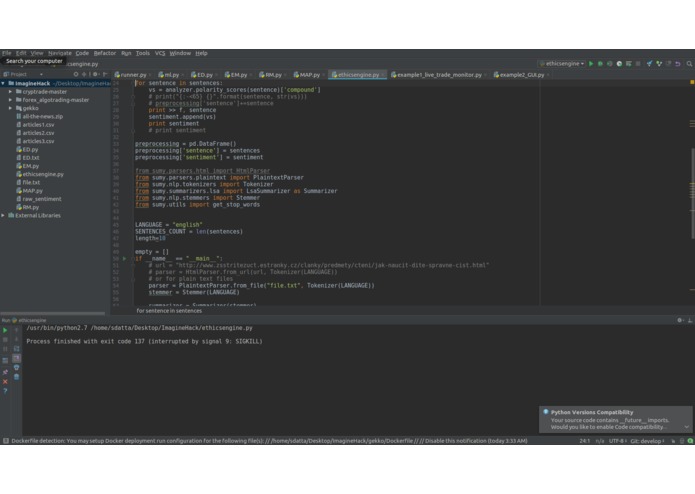Select all-the-news.zip in project tree
The height and width of the screenshot is (494, 695).
[x=43, y=117]
